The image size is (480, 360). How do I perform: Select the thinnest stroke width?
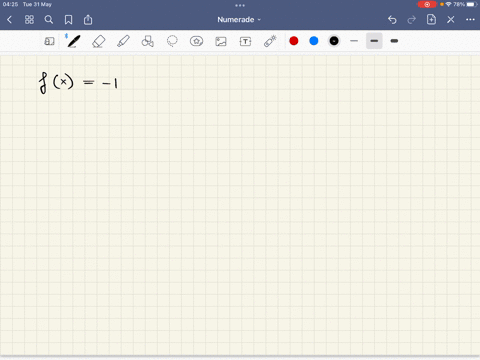click(x=354, y=41)
